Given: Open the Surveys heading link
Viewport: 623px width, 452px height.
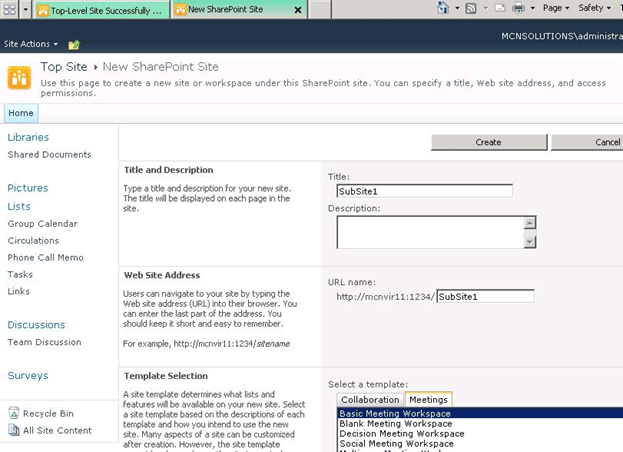Looking at the screenshot, I should [x=28, y=376].
